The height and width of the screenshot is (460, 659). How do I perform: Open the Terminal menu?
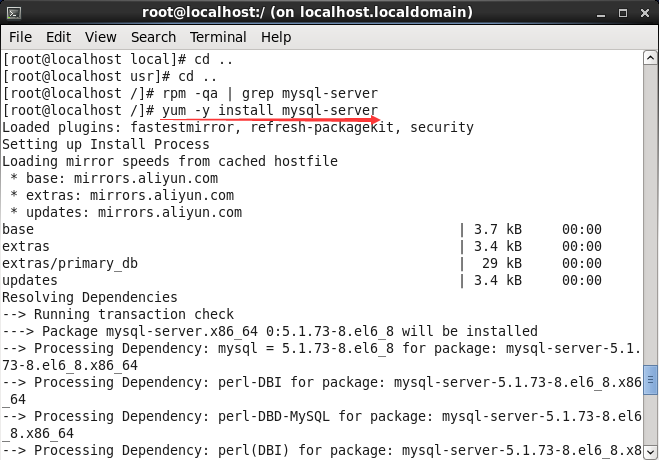[x=218, y=37]
